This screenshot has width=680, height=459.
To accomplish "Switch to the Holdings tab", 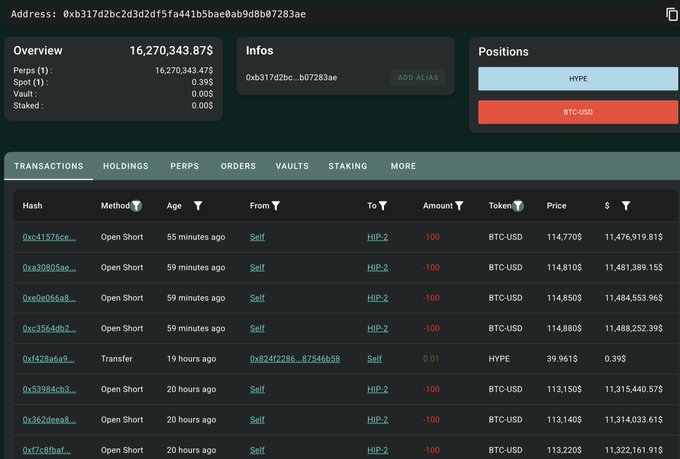I will click(x=125, y=166).
